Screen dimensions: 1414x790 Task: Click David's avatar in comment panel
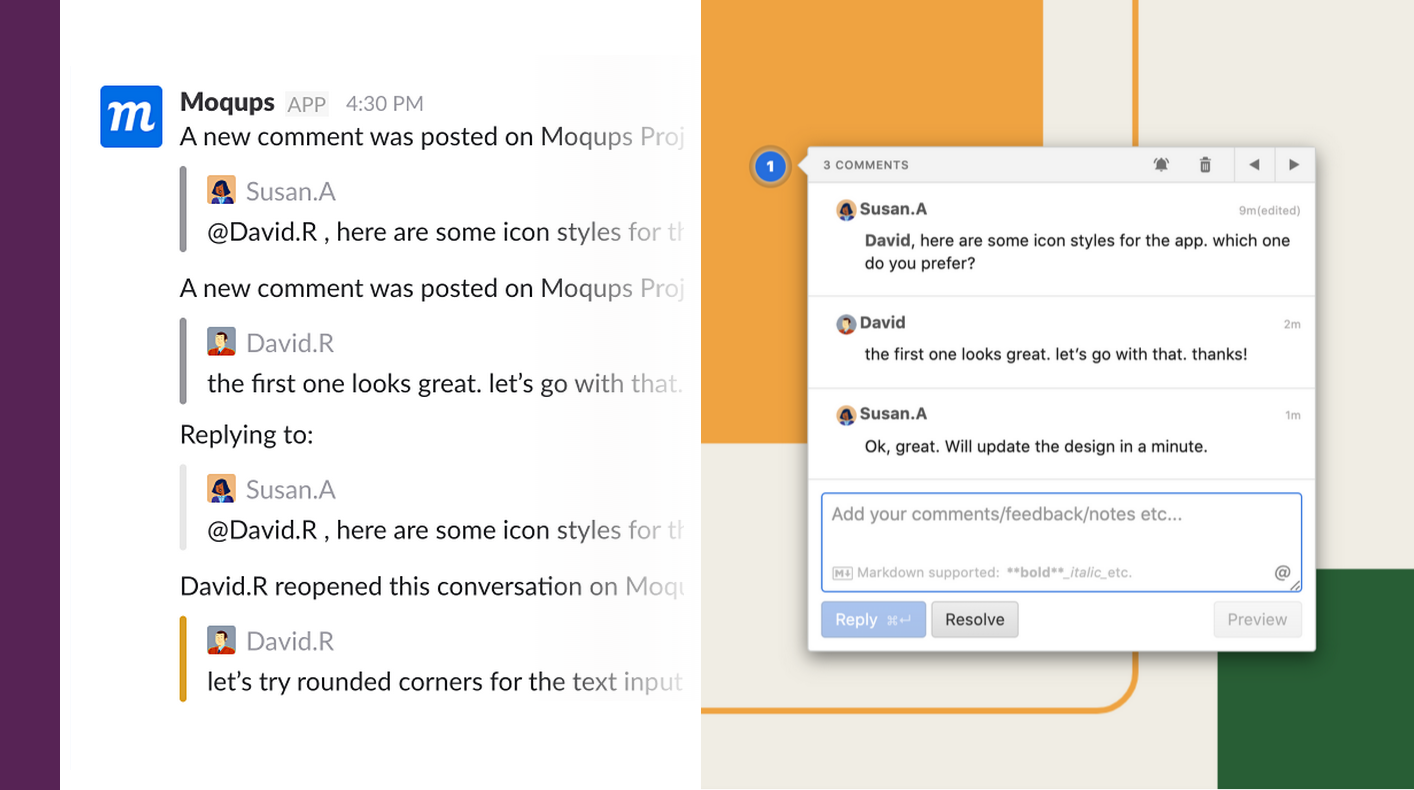pos(846,324)
